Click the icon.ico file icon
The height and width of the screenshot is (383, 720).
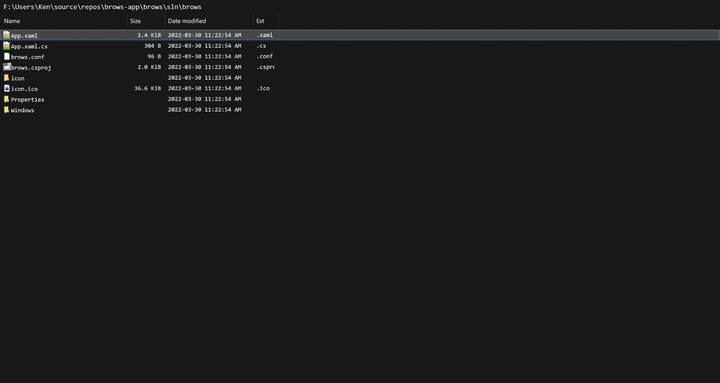6,88
